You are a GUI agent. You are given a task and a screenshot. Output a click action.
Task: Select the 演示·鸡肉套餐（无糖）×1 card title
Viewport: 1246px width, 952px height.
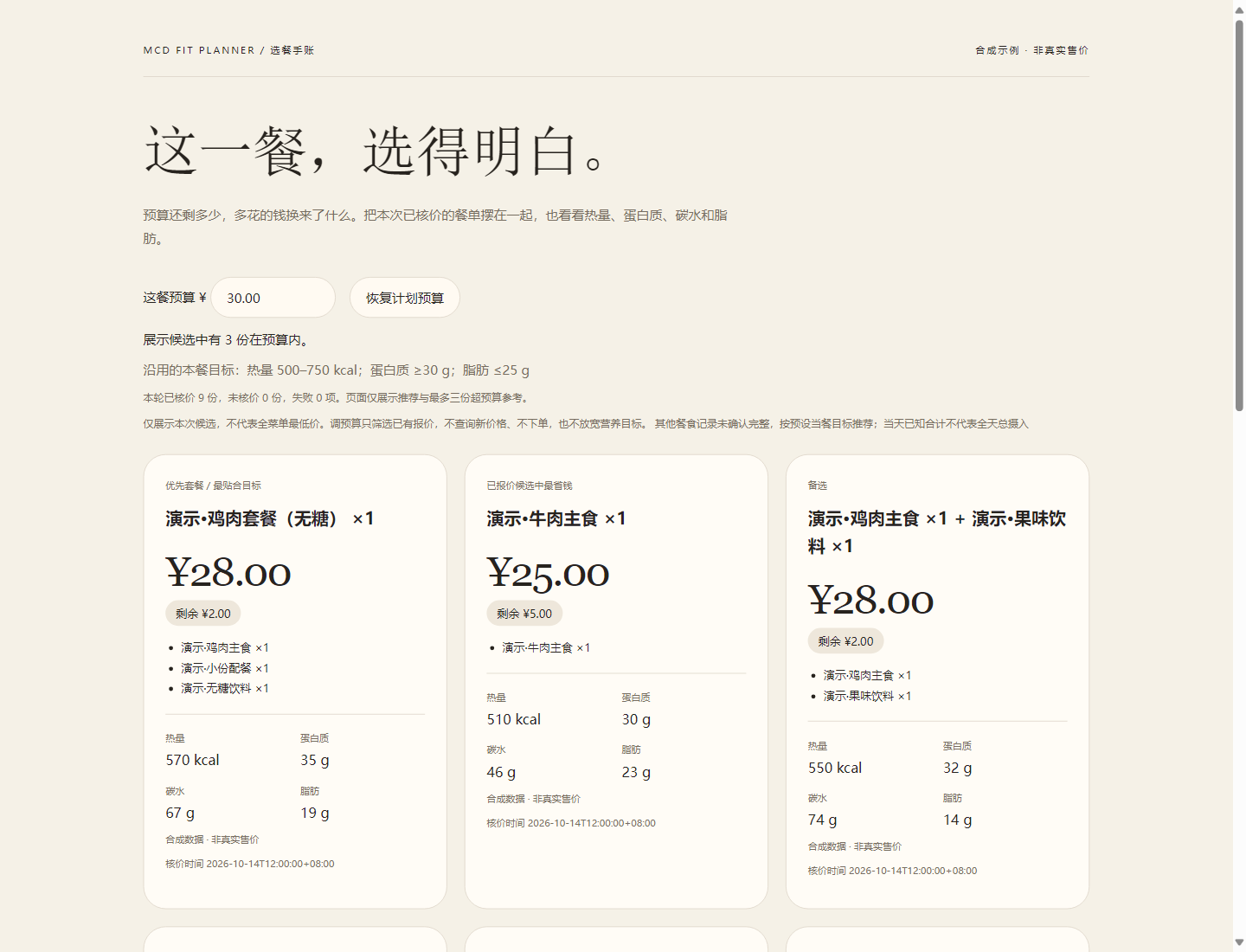pyautogui.click(x=270, y=518)
